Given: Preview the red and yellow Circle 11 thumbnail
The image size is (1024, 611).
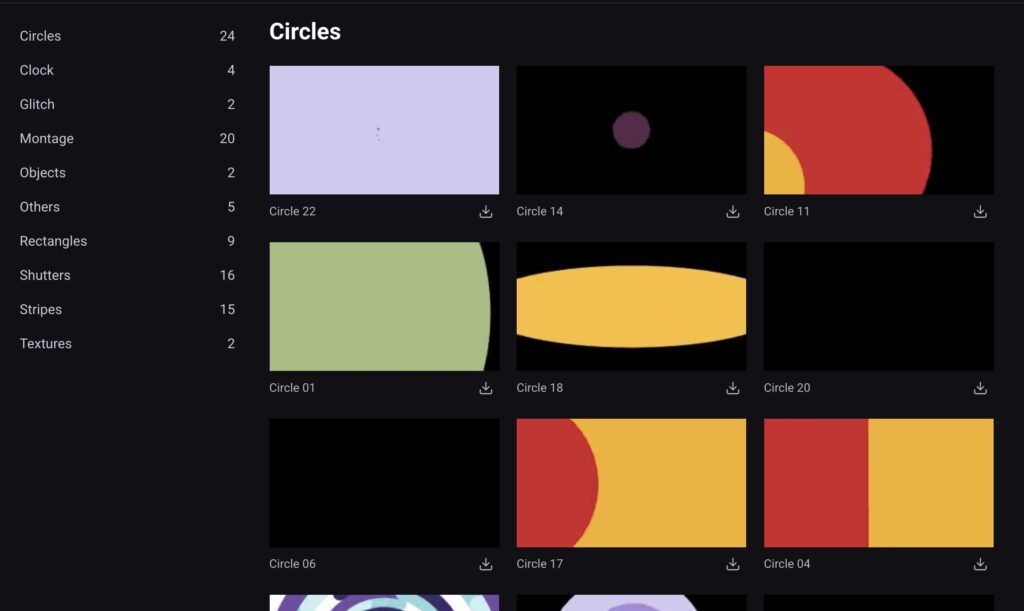Looking at the screenshot, I should point(878,130).
